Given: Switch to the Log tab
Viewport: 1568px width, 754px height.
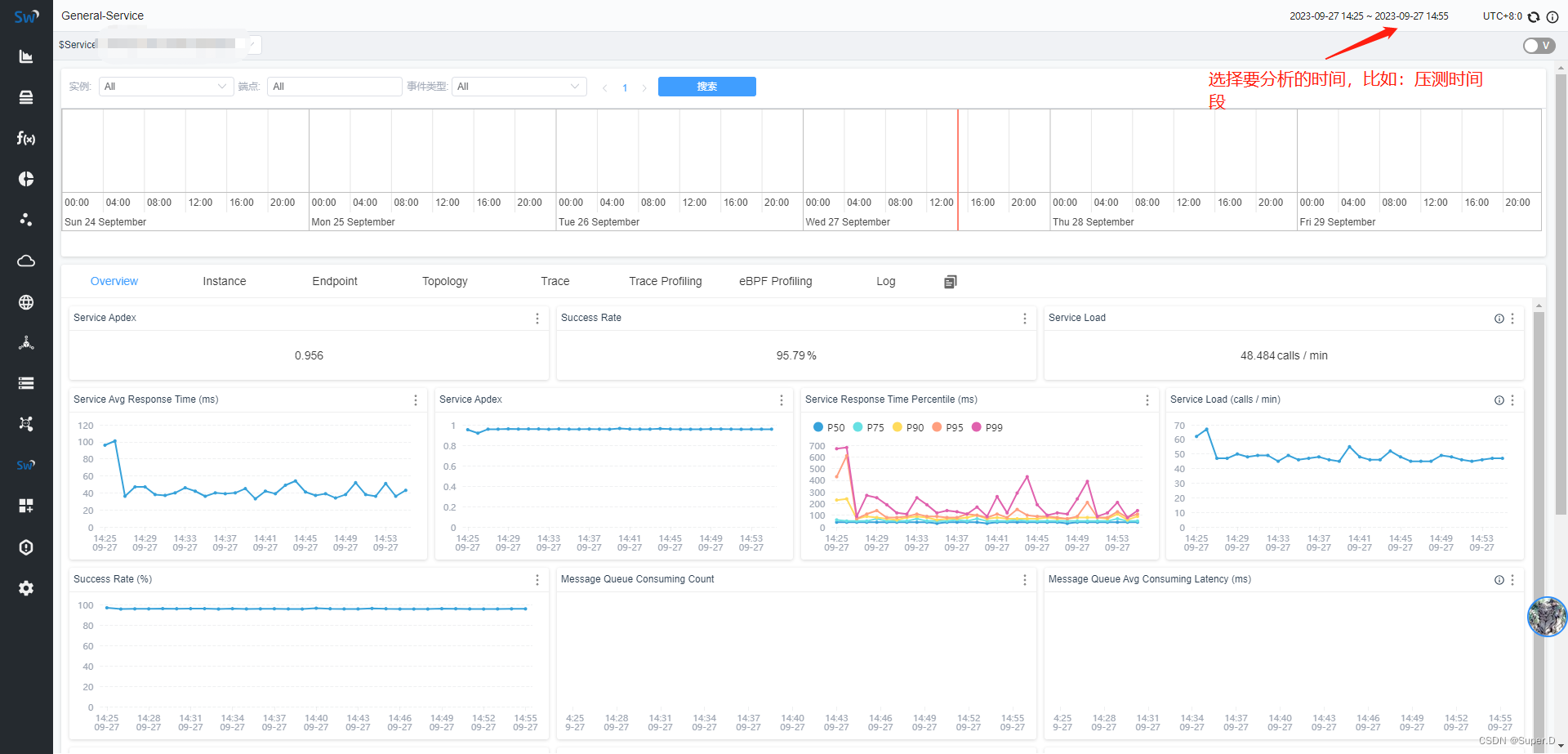Looking at the screenshot, I should [x=886, y=281].
